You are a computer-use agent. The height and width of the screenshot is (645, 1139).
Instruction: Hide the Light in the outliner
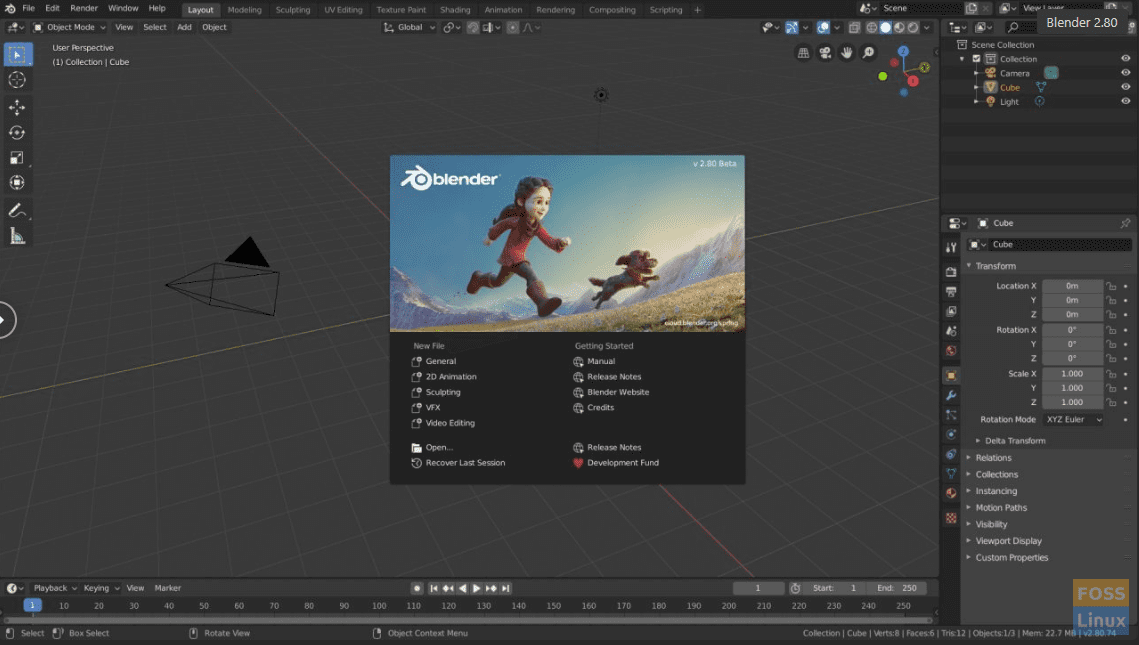pos(1125,102)
